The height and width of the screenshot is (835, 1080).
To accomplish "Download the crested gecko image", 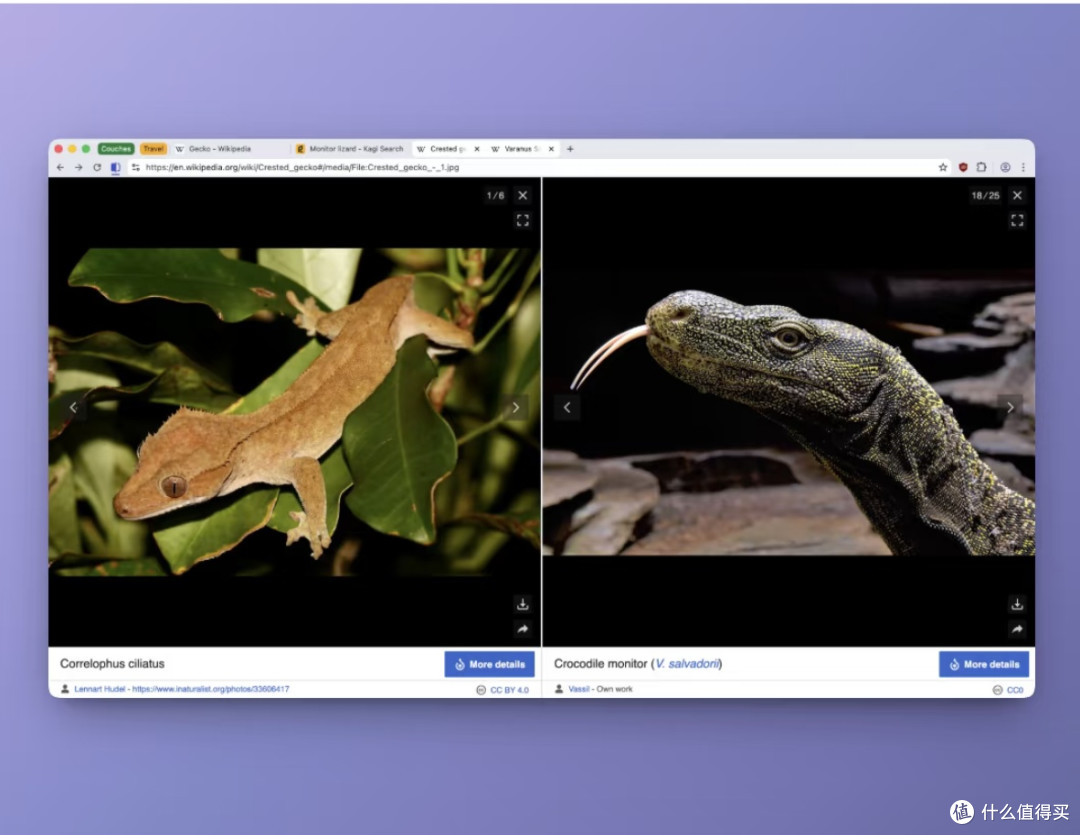I will (523, 604).
